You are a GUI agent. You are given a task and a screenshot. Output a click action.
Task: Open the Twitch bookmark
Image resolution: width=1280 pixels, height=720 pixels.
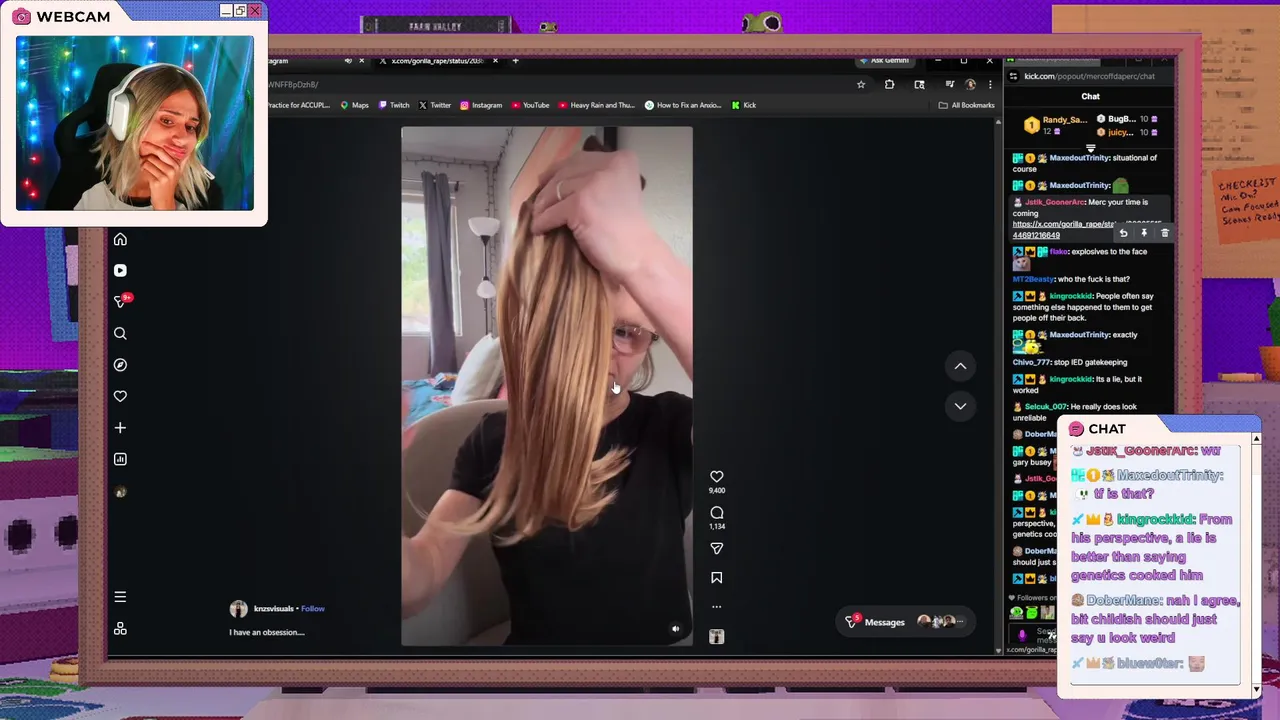click(x=394, y=105)
